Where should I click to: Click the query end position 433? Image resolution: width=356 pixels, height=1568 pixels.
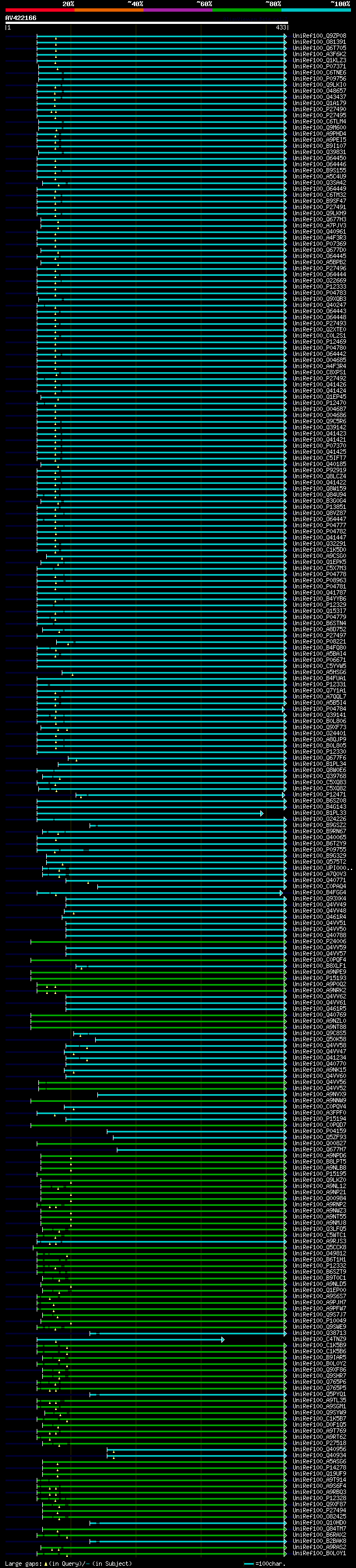pos(280,27)
